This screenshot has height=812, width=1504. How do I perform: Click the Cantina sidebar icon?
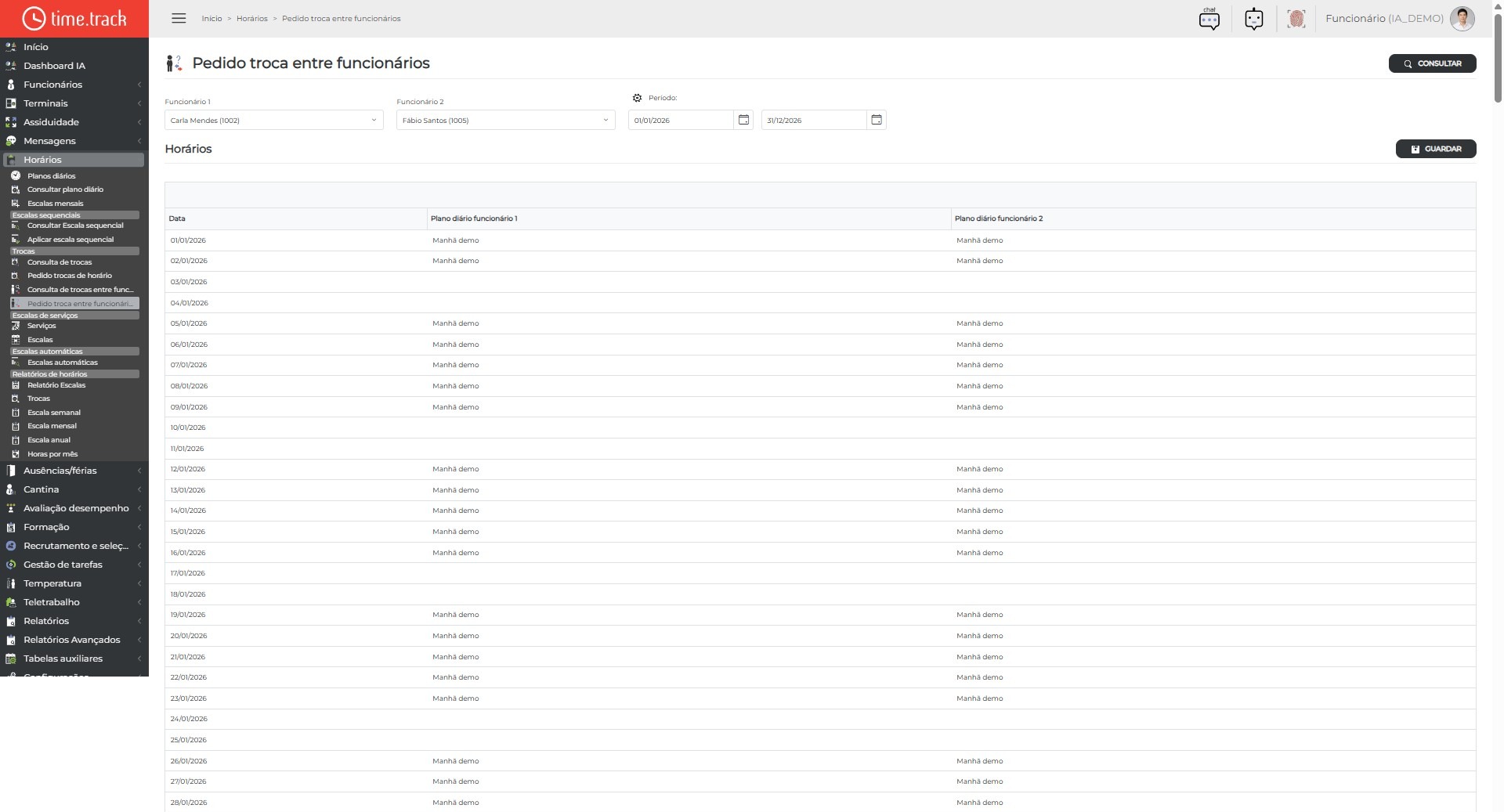(x=11, y=489)
